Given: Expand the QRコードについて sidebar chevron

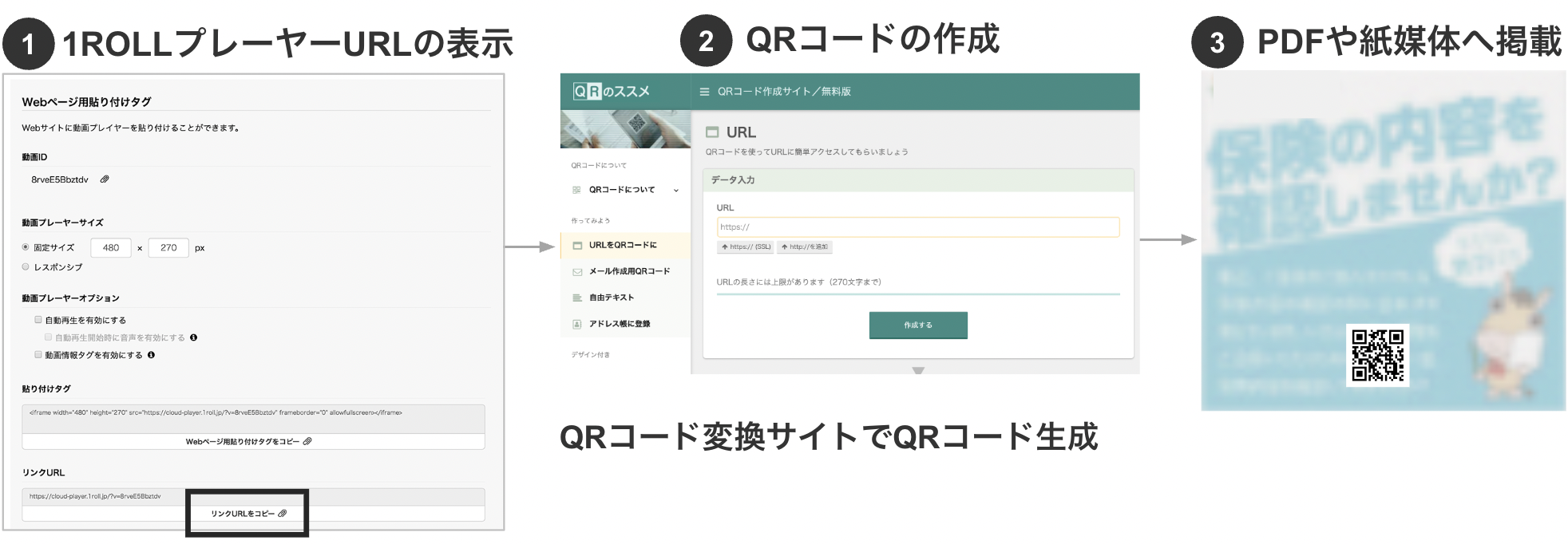Looking at the screenshot, I should point(676,190).
